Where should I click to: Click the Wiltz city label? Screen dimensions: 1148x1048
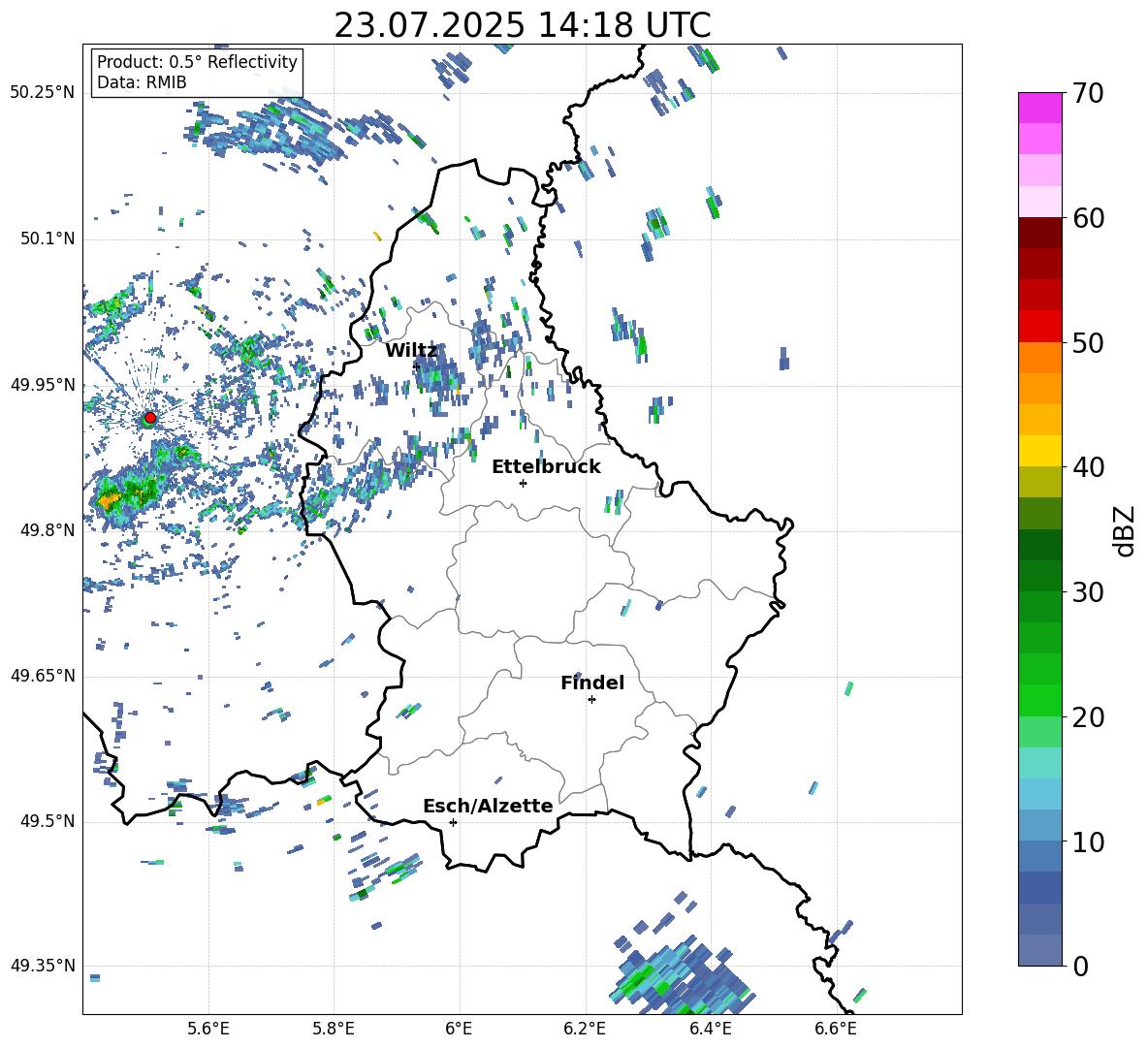411,351
